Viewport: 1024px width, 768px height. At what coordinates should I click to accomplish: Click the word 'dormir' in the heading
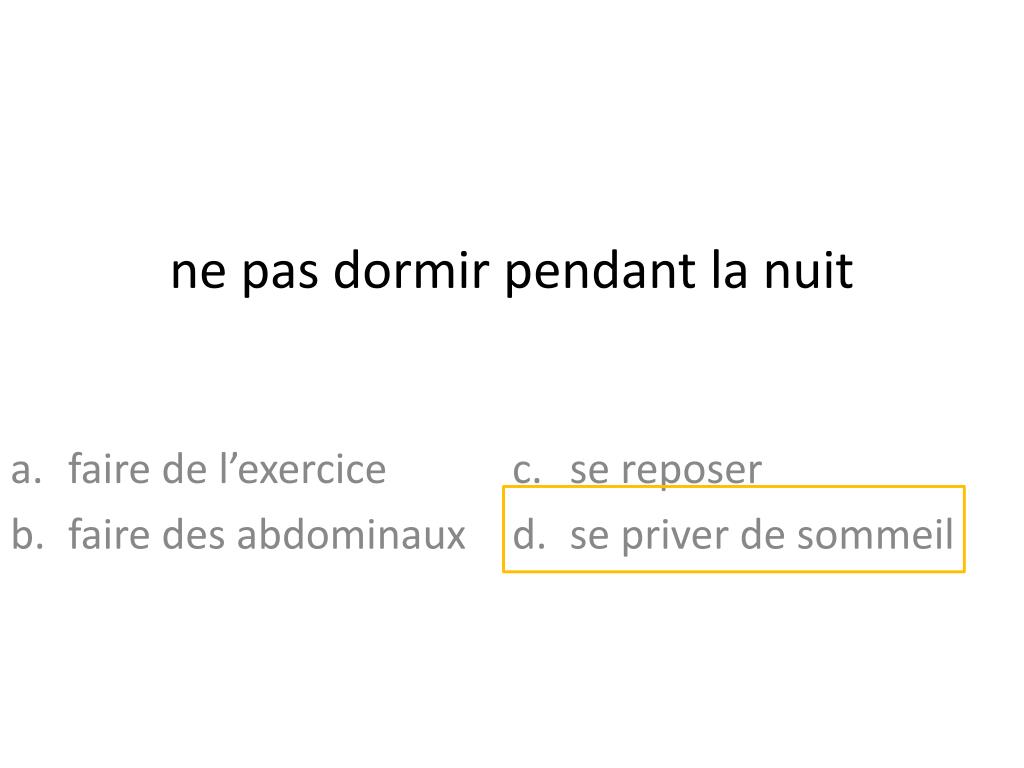(411, 269)
